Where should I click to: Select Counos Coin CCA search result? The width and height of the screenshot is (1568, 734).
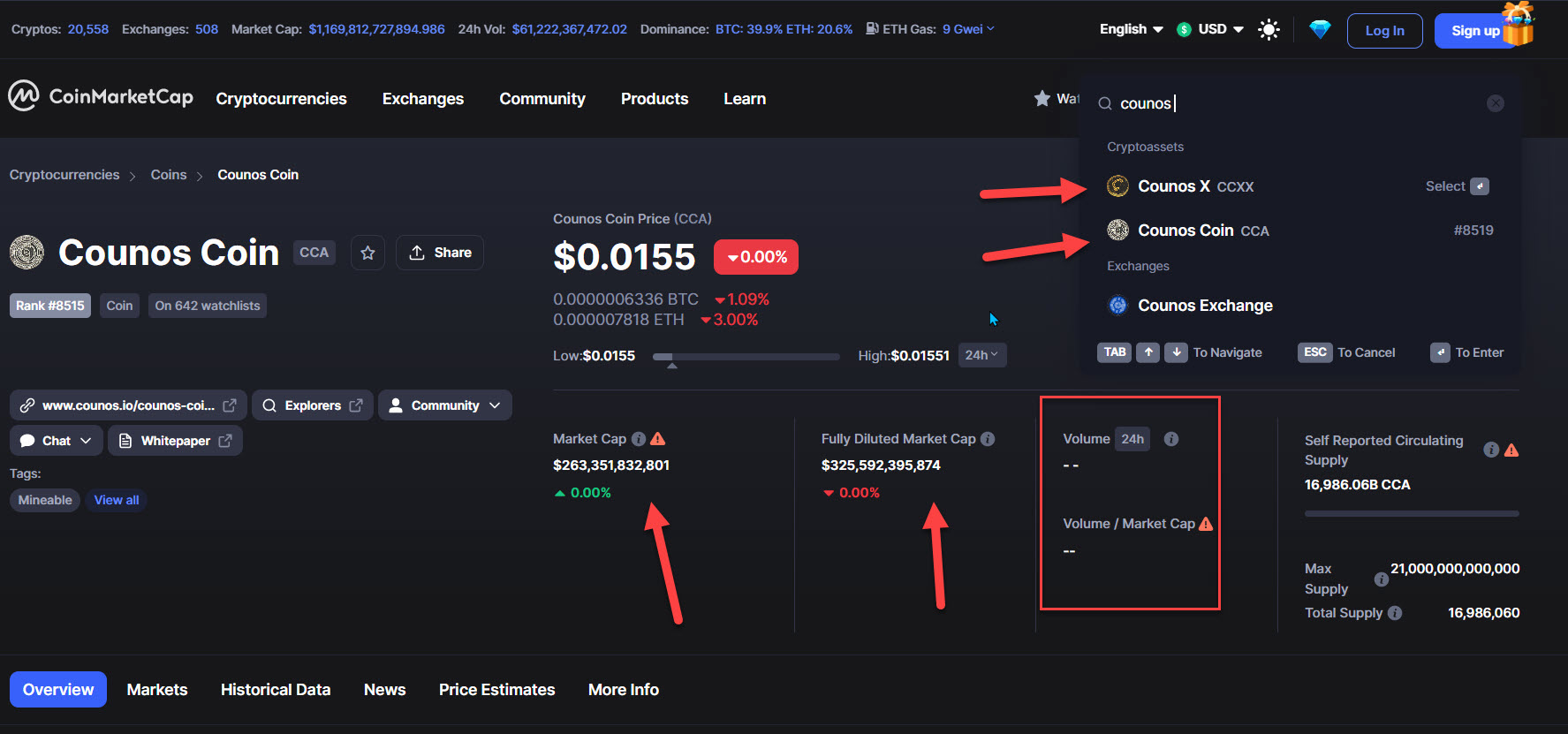(x=1299, y=231)
